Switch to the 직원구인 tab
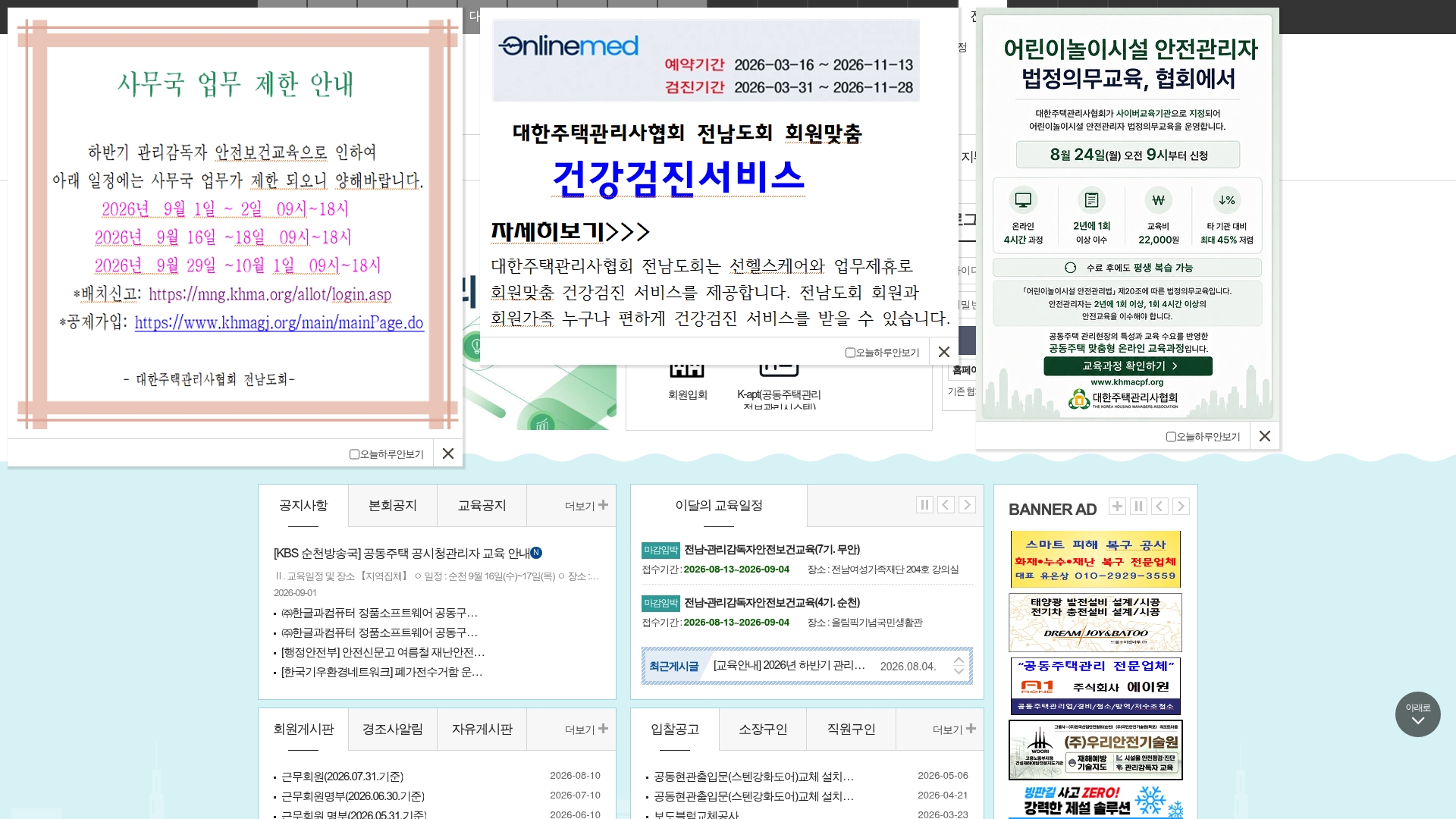The image size is (1456, 819). [851, 730]
